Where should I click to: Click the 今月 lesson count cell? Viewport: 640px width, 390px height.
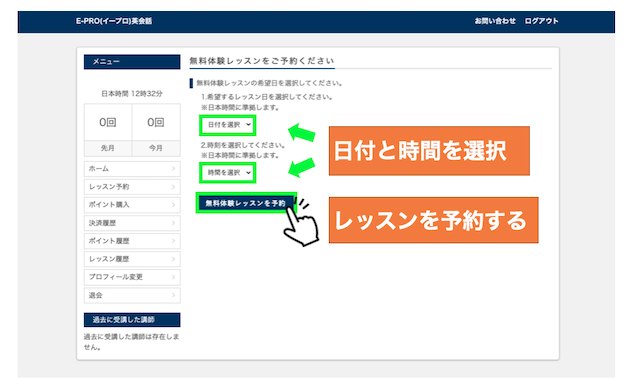(x=156, y=130)
